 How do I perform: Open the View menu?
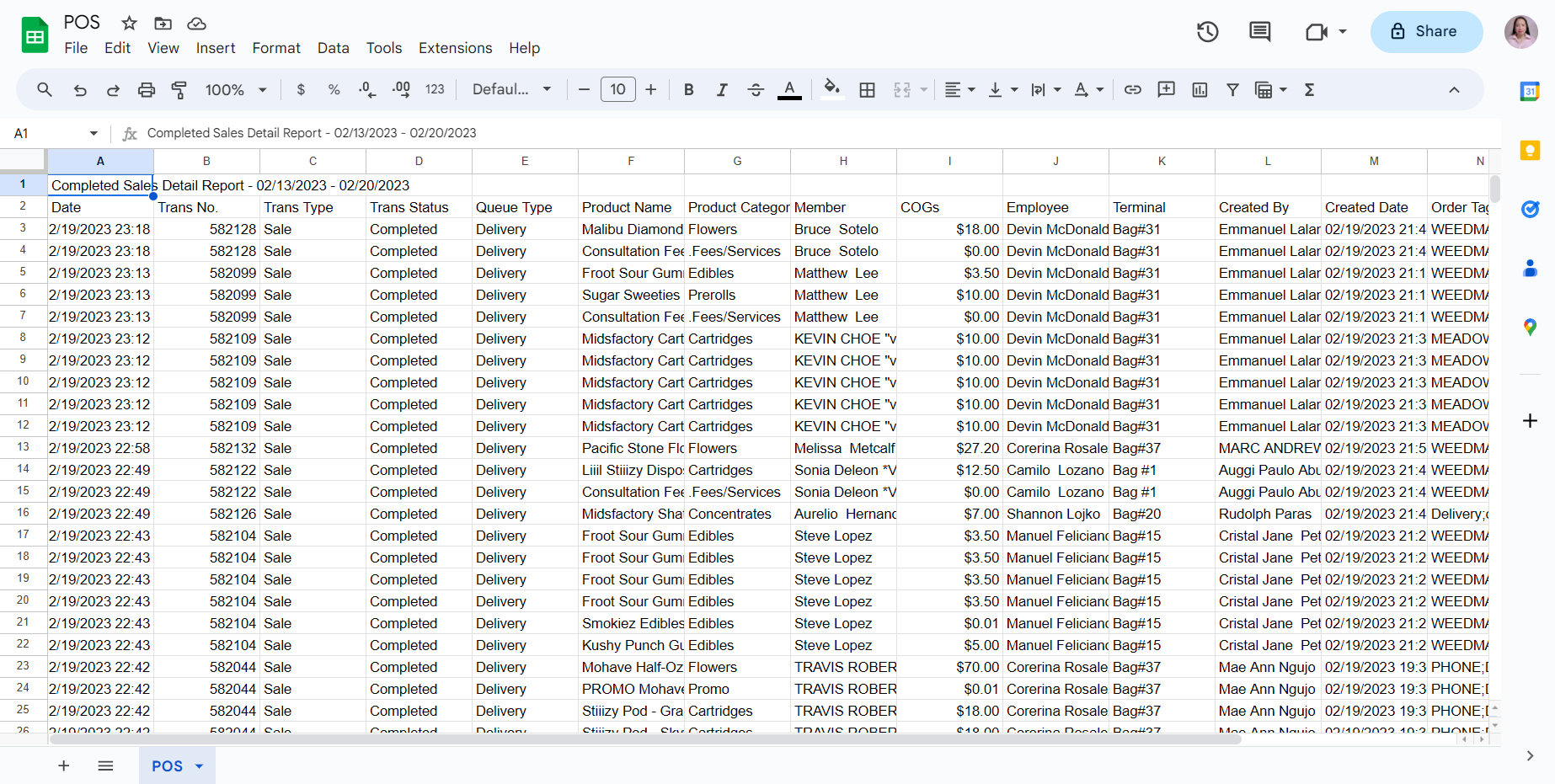point(163,48)
